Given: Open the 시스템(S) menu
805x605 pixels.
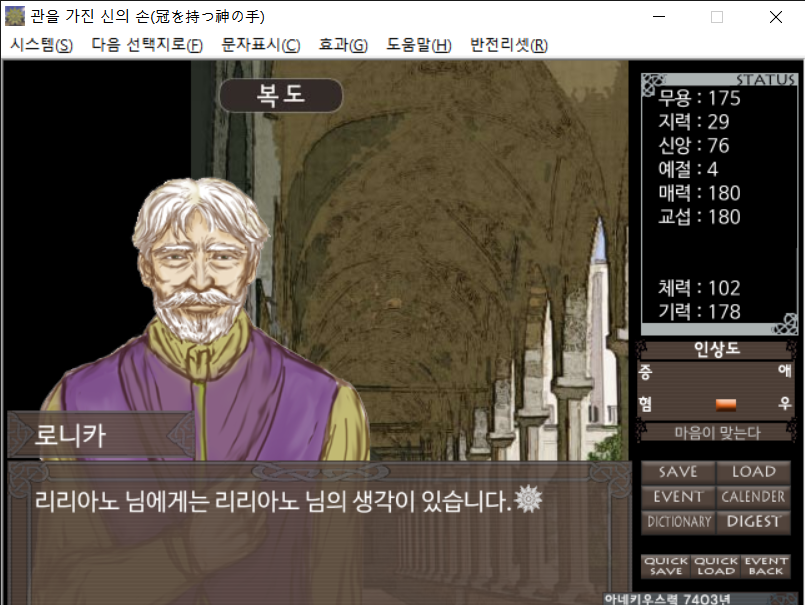Looking at the screenshot, I should click(x=42, y=45).
